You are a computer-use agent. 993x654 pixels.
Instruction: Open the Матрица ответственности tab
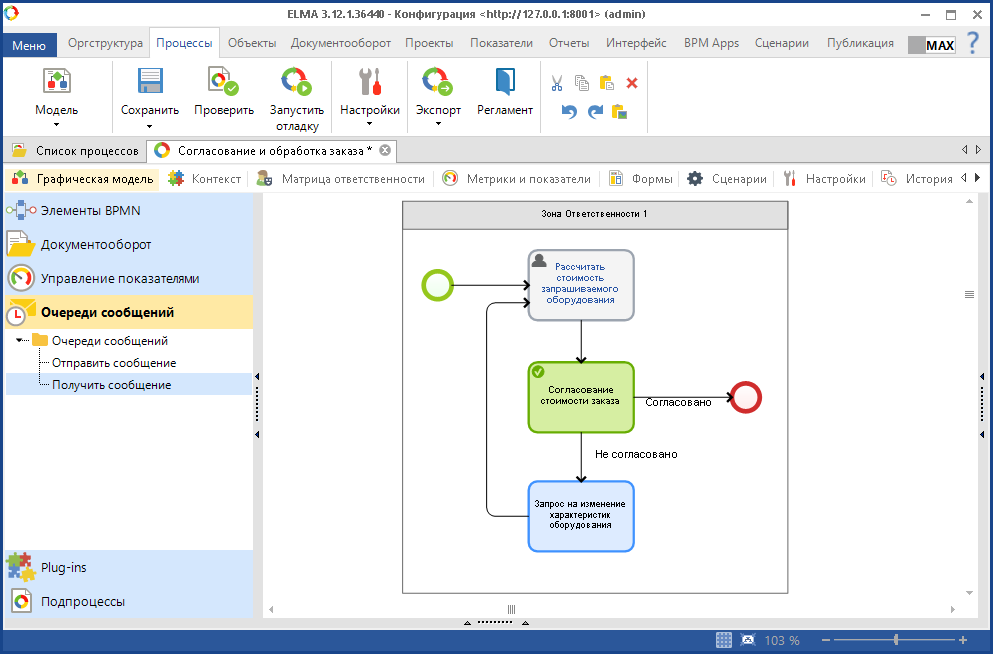click(x=341, y=179)
